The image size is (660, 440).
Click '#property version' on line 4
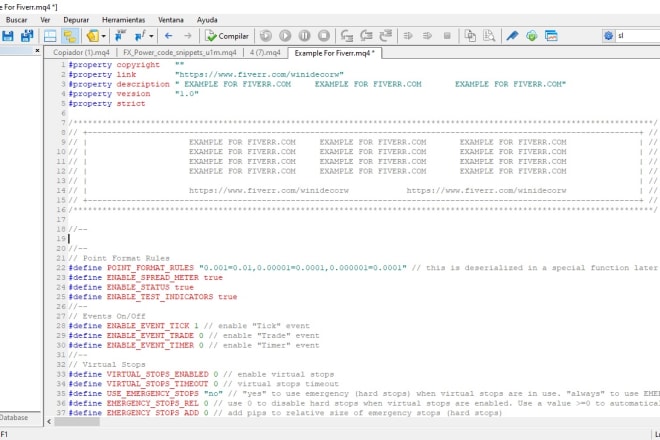[x=109, y=94]
